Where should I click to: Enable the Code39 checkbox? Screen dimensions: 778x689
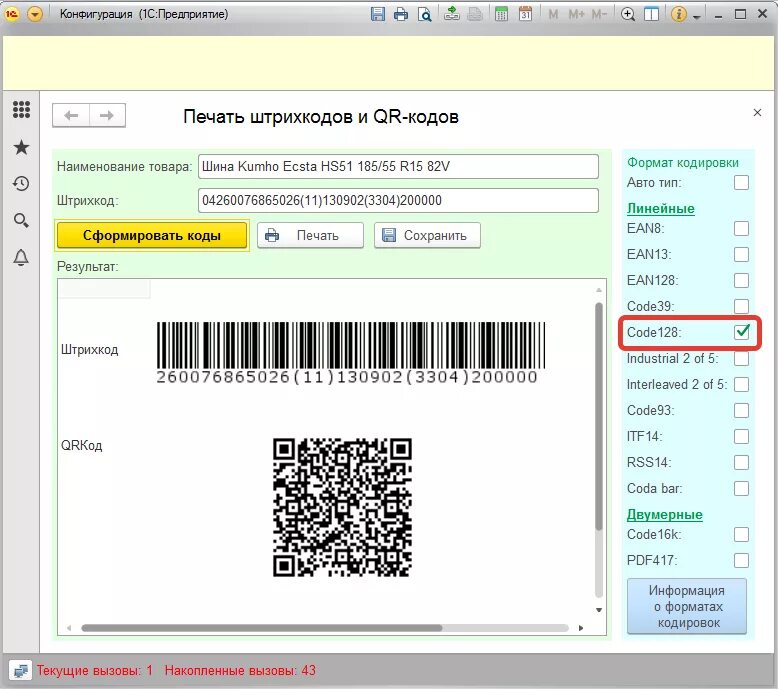[x=741, y=306]
